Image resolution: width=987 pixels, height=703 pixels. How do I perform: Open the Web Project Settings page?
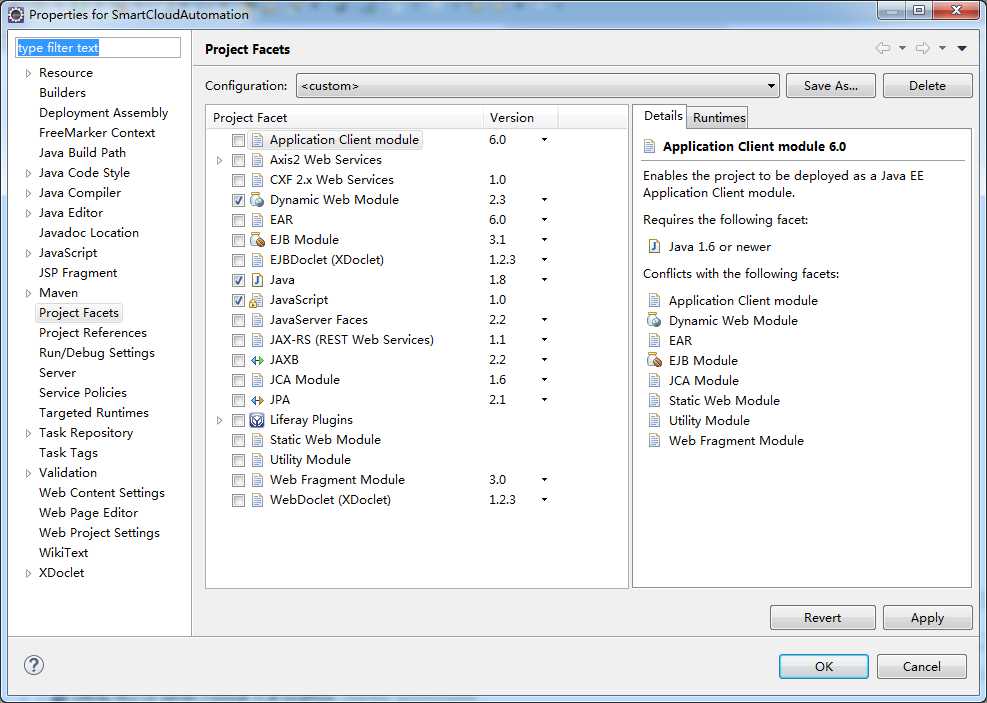coord(99,533)
